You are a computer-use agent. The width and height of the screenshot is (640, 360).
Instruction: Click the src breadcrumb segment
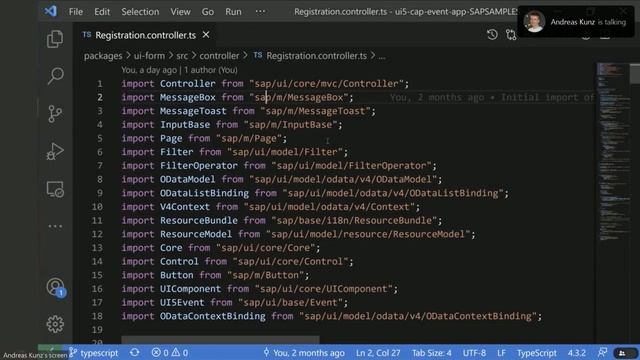tap(182, 56)
